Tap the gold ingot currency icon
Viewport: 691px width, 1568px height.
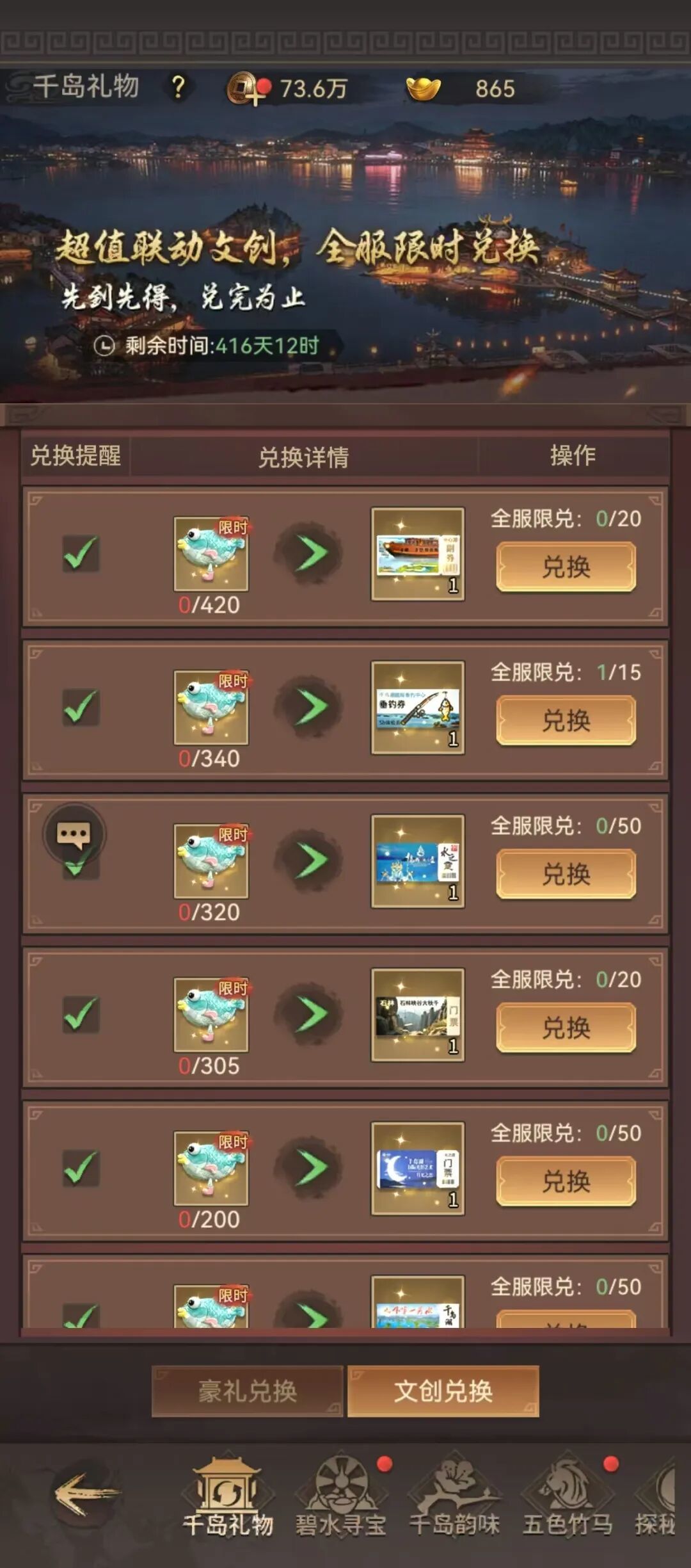(x=424, y=88)
